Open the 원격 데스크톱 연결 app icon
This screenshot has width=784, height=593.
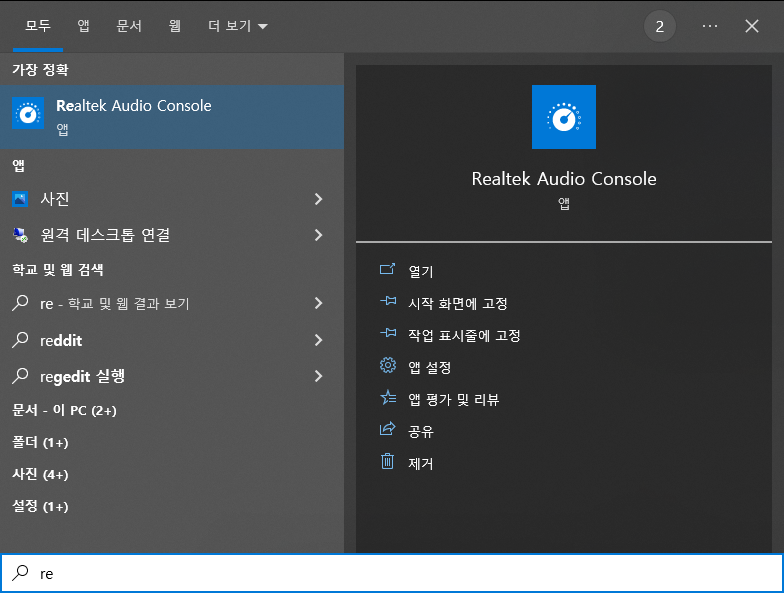coord(20,235)
